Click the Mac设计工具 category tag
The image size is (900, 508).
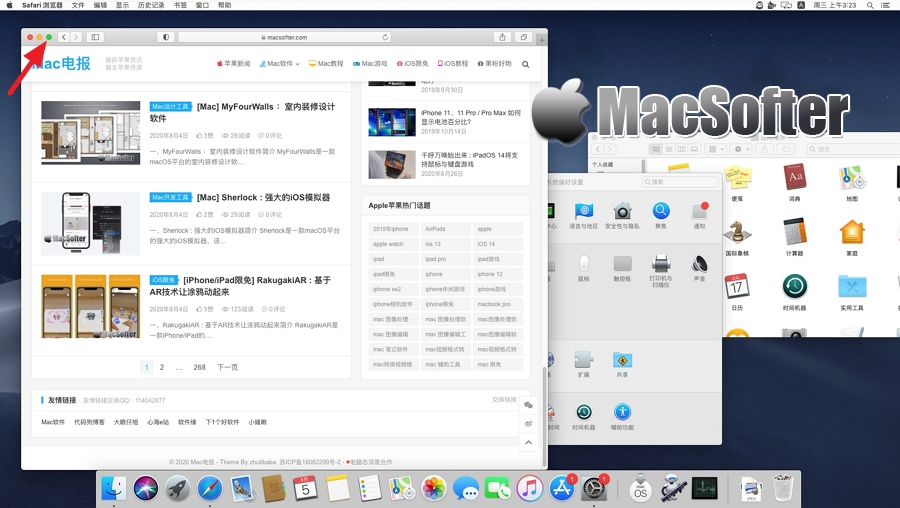pyautogui.click(x=170, y=107)
